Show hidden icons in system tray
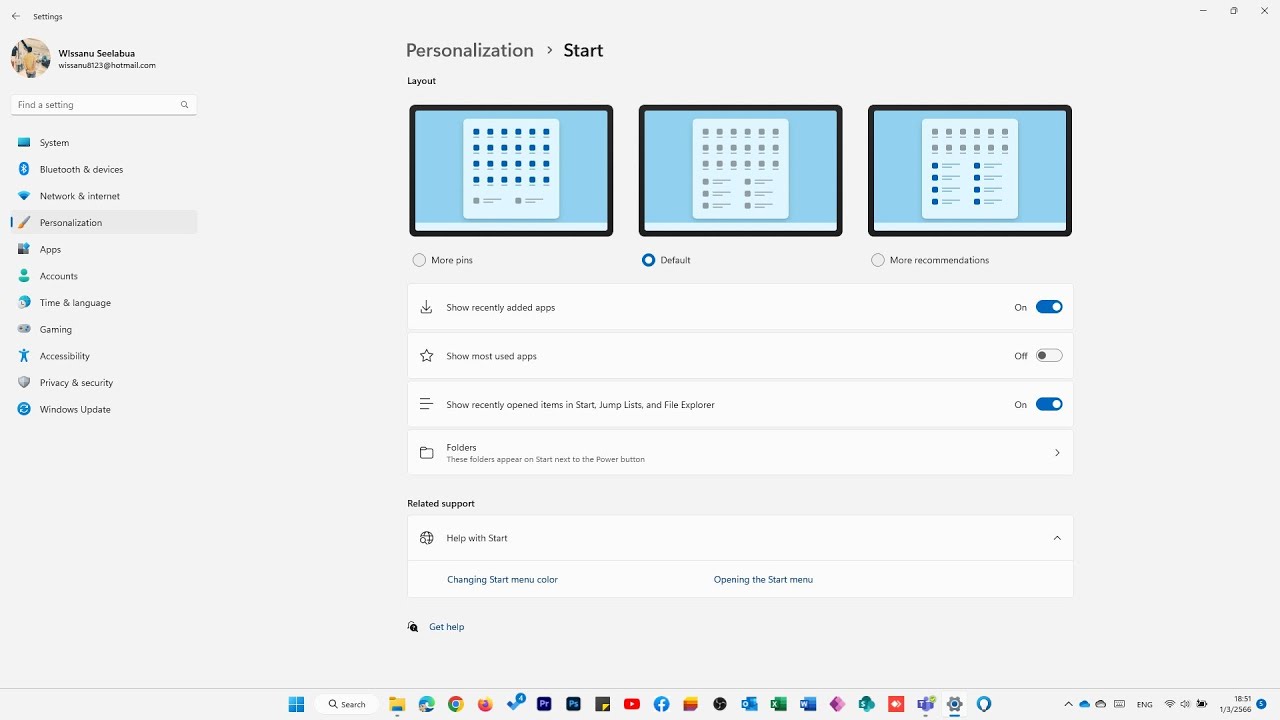The image size is (1280, 720). [1068, 704]
